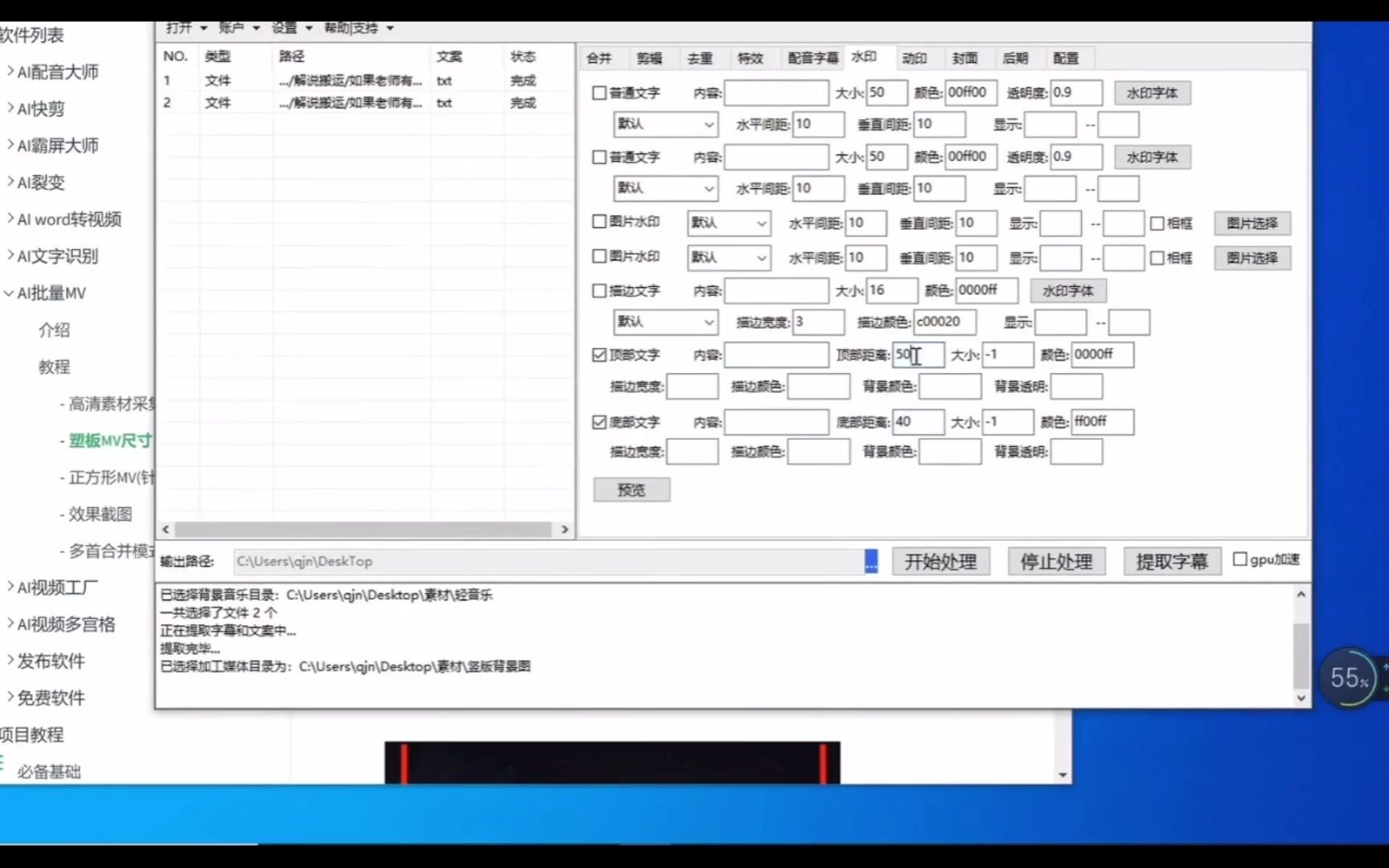Click the 路径 column header
1389x868 pixels.
tap(351, 56)
